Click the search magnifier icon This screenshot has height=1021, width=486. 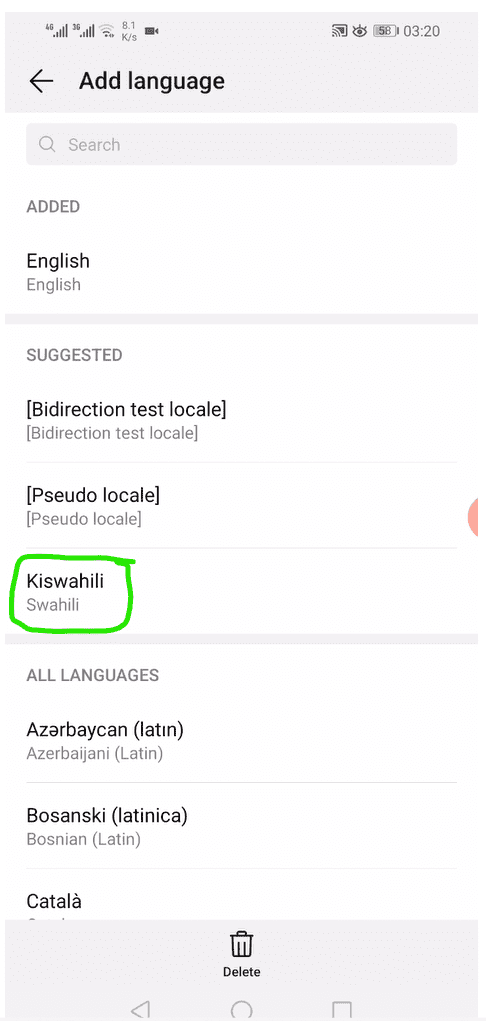[x=47, y=144]
